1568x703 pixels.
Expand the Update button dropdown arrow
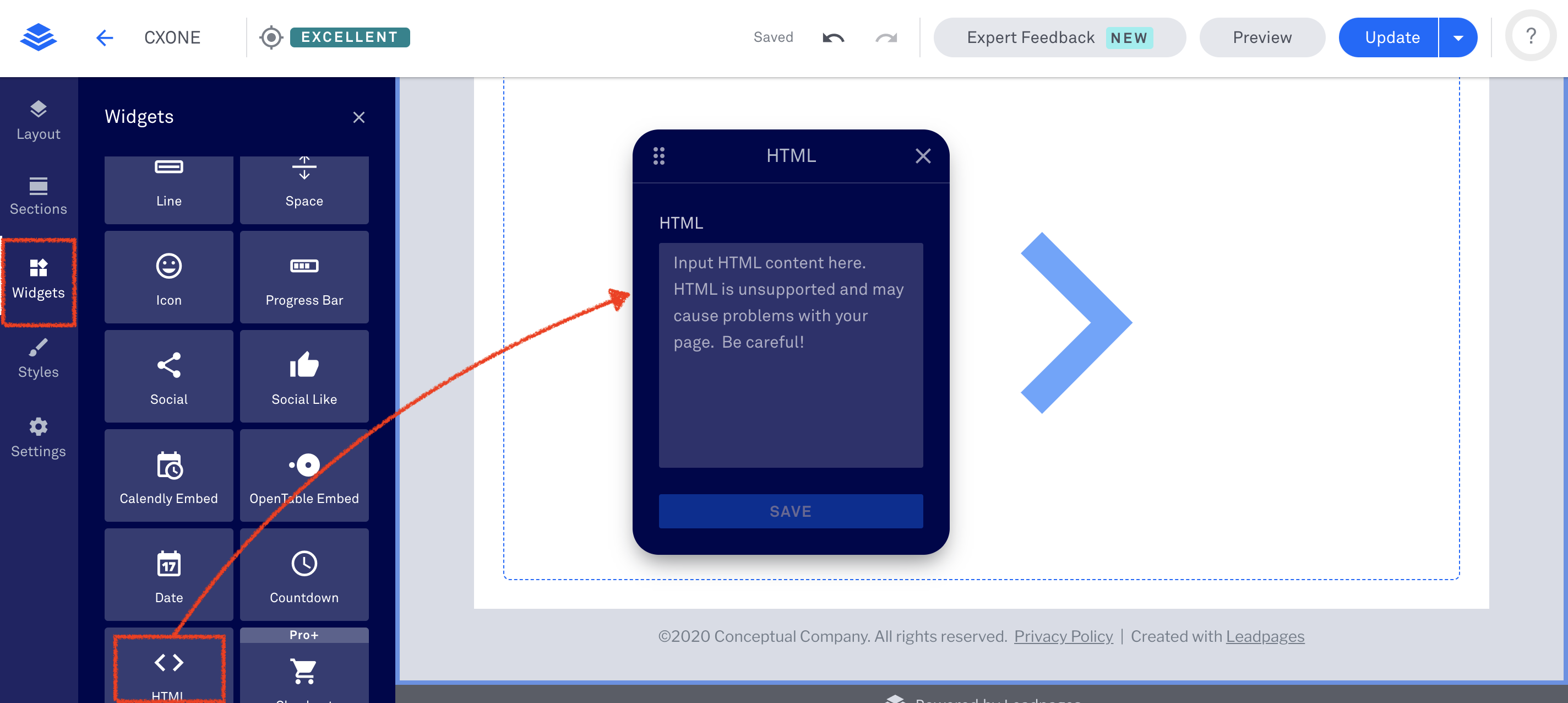1458,37
